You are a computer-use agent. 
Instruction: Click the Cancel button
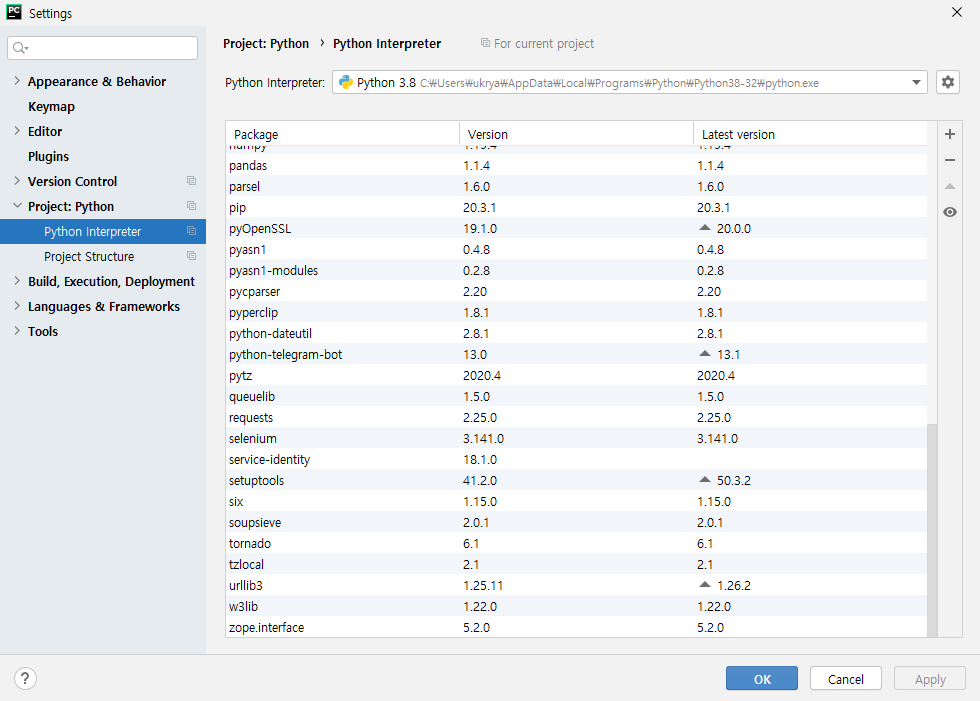pyautogui.click(x=846, y=679)
